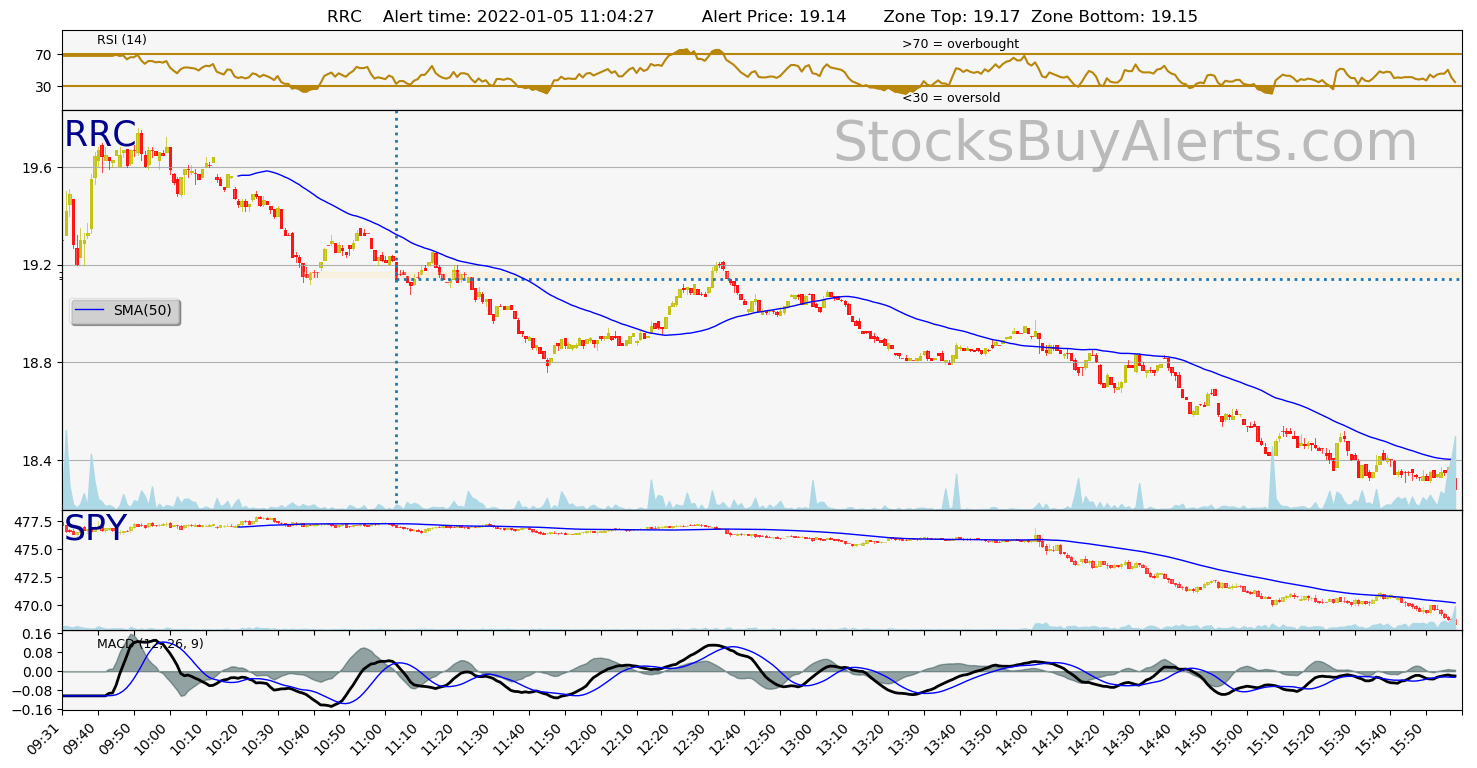Click the MACD (12, 26, 9) panel label

(x=150, y=644)
